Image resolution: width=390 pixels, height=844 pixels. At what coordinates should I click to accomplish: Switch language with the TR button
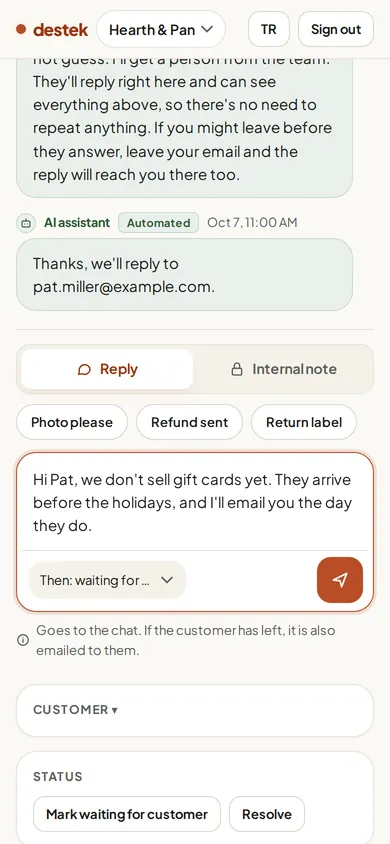(269, 29)
